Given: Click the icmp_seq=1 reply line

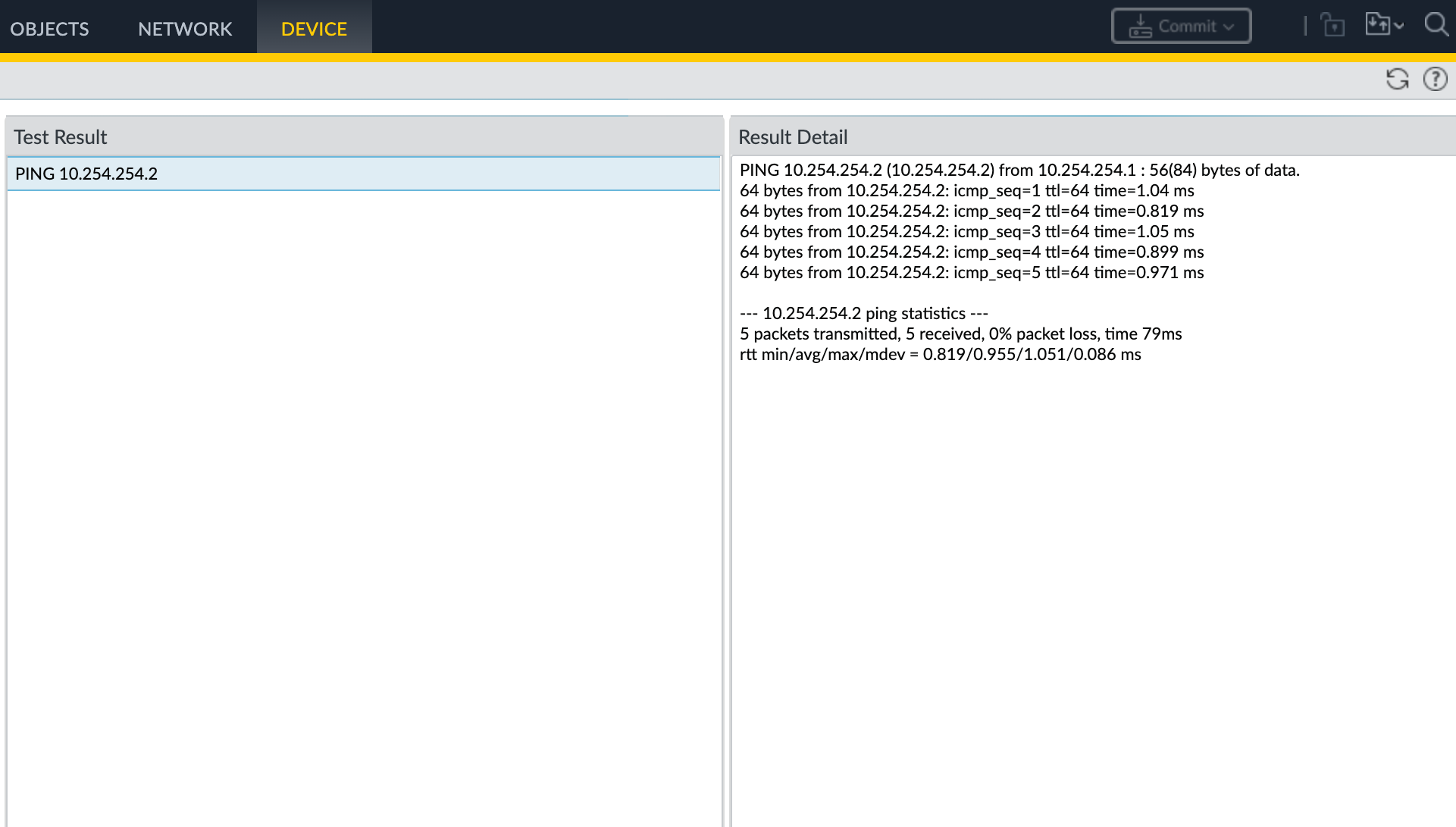Looking at the screenshot, I should (966, 191).
